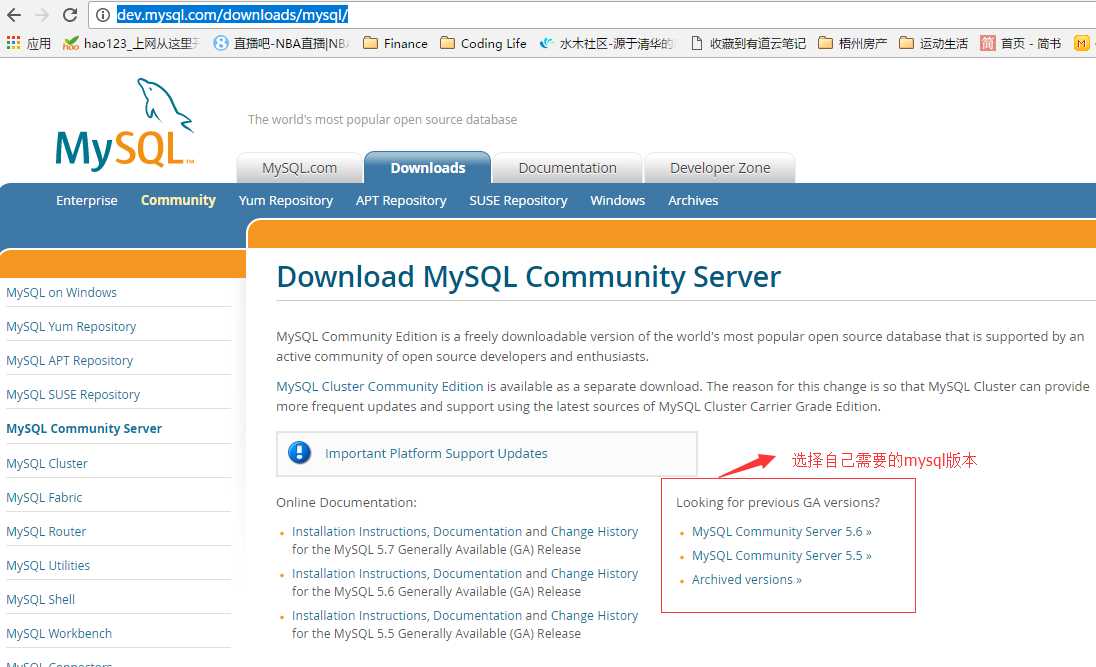1096x667 pixels.
Task: Open the Coding Life bookmark folder
Action: (x=483, y=43)
